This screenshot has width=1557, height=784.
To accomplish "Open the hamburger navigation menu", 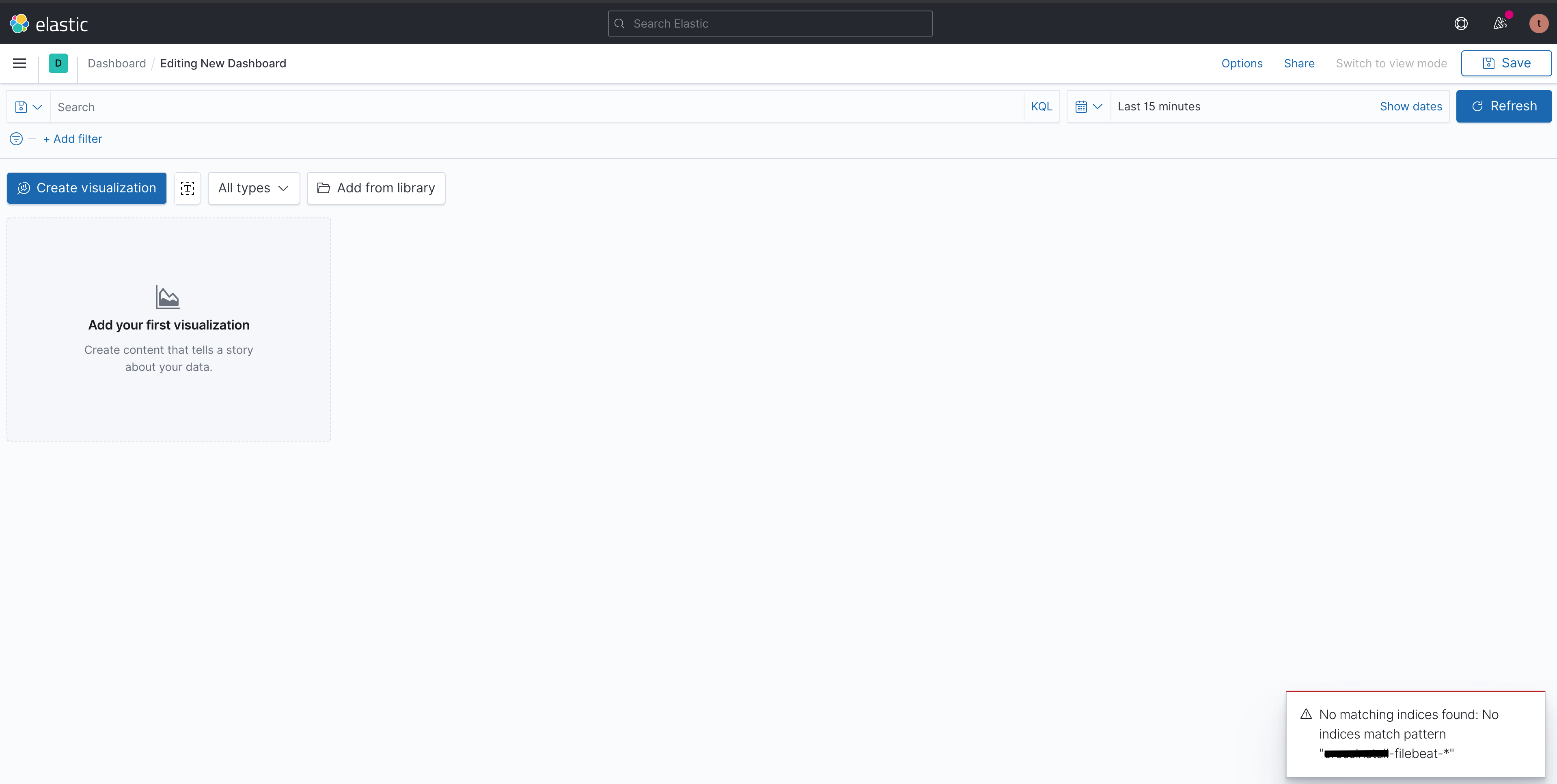I will [19, 63].
